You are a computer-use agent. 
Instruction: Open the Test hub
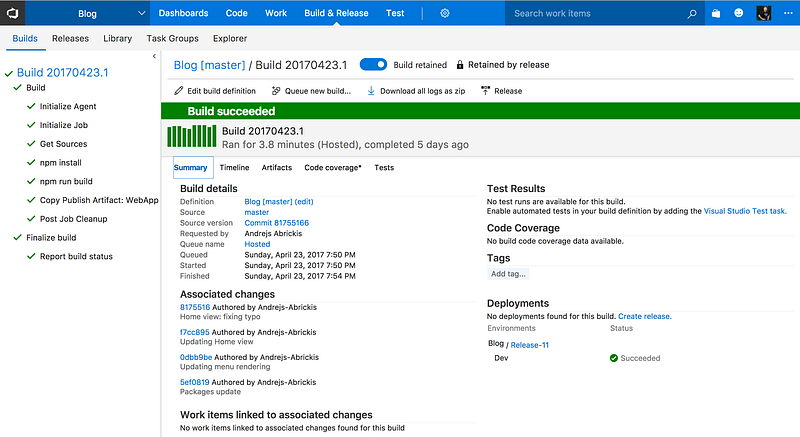395,13
